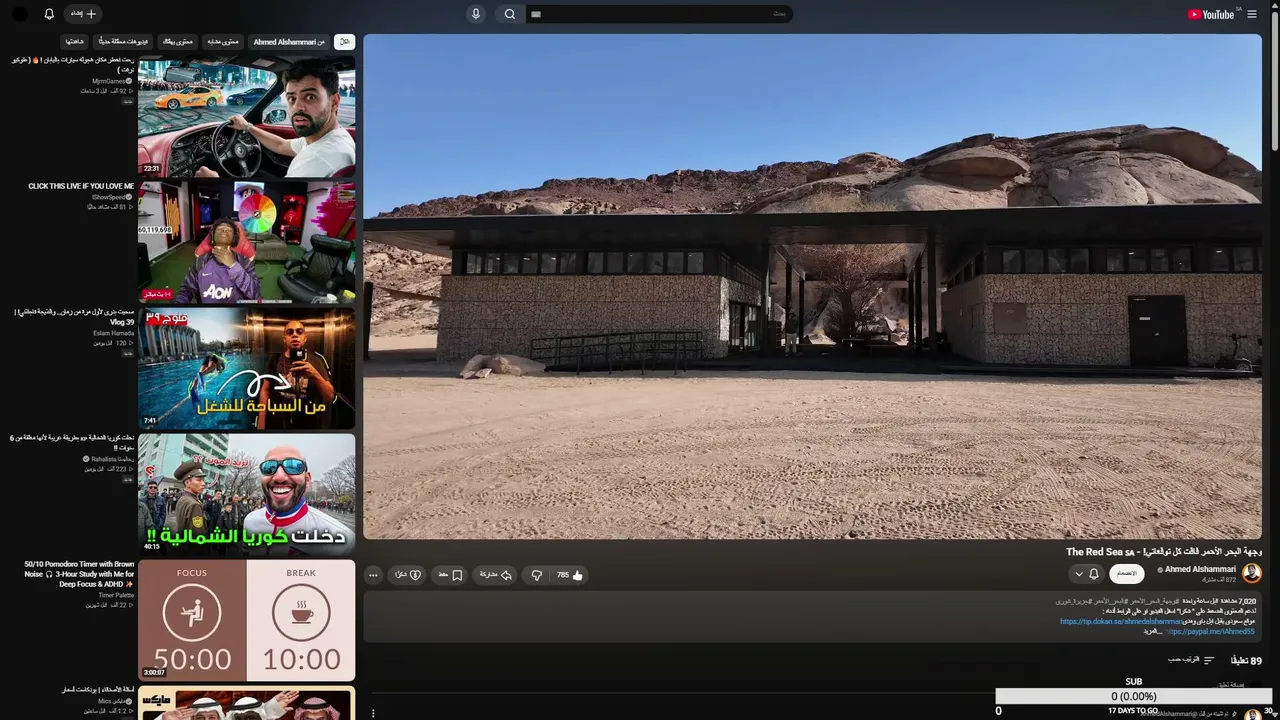Image resolution: width=1280 pixels, height=720 pixels.
Task: Open the tip.dokan.sa link in description
Action: point(1120,621)
